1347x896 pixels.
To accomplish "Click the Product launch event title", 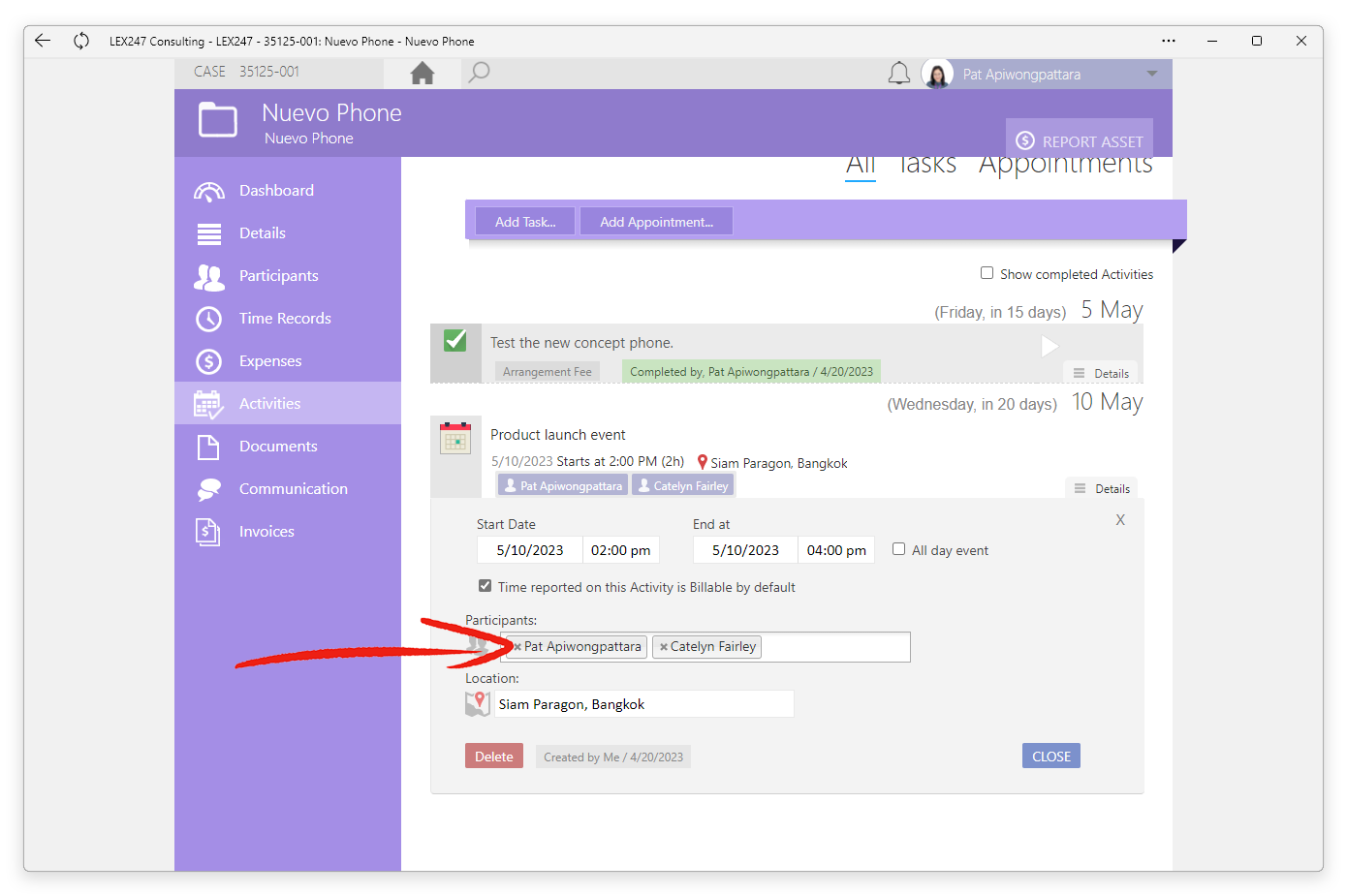I will click(x=558, y=435).
